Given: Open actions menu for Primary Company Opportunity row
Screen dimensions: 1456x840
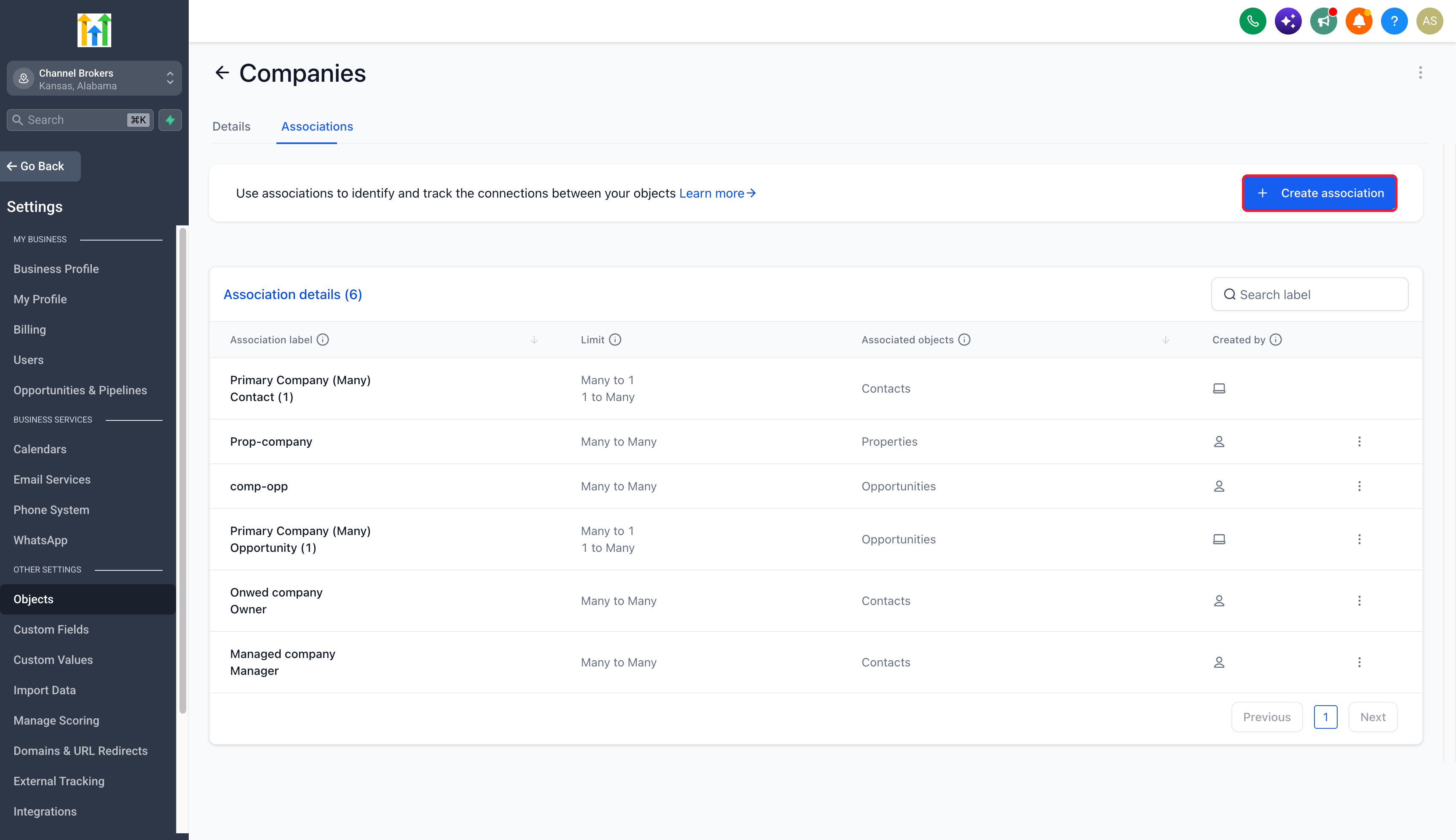Looking at the screenshot, I should [1359, 539].
